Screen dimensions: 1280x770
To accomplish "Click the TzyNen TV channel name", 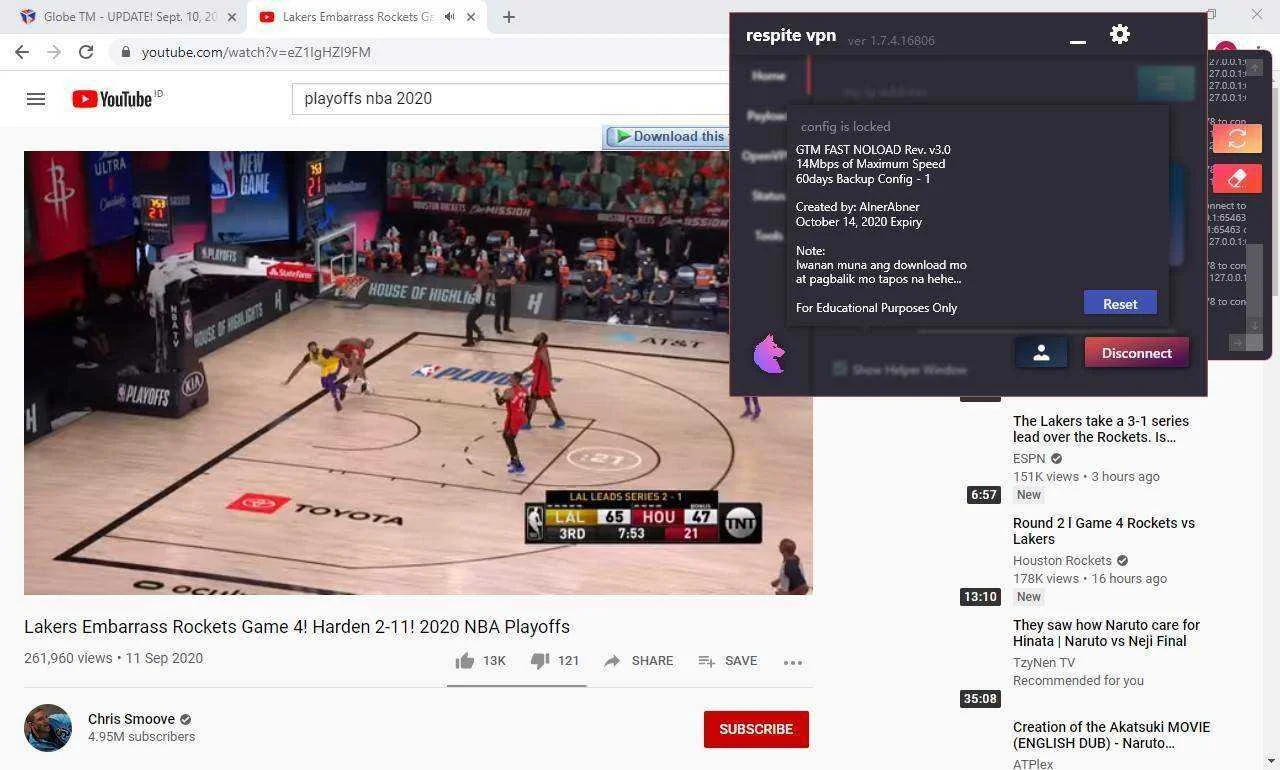I will click(1044, 662).
